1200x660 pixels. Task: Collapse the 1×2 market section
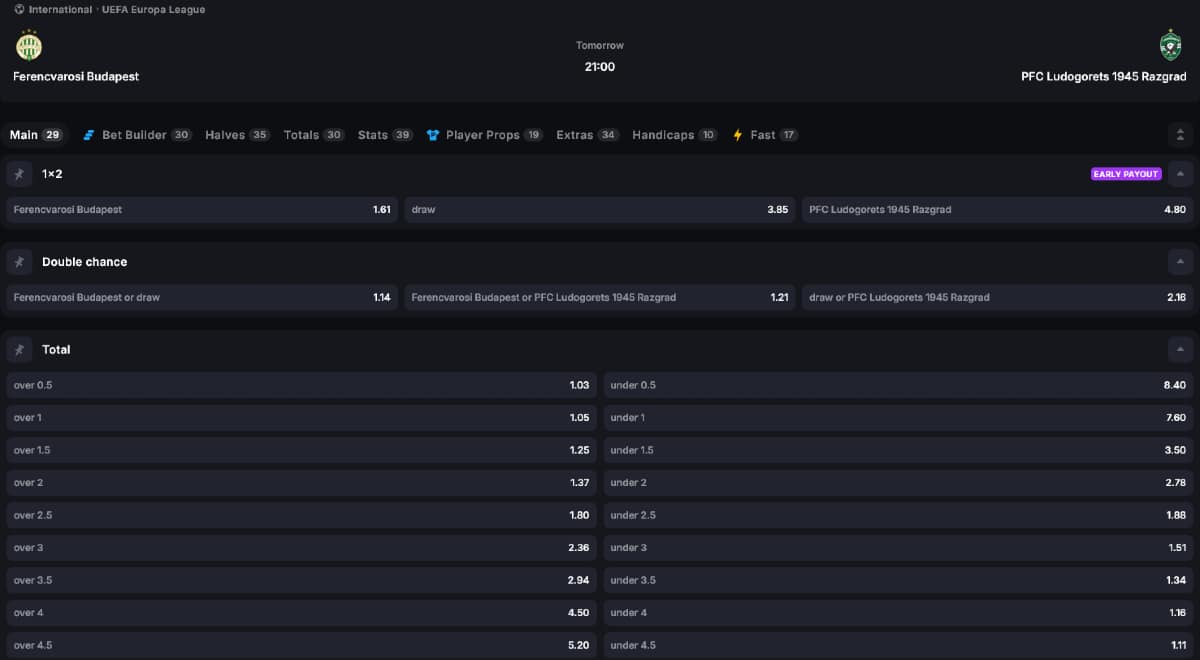point(1180,174)
